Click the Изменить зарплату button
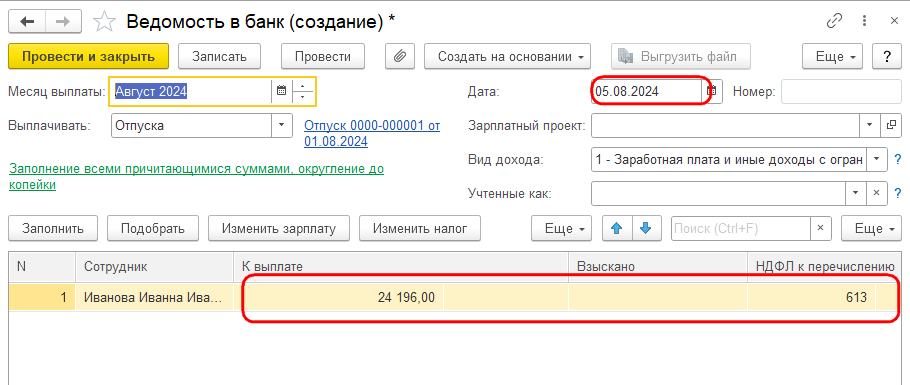Screen dimensions: 910x385 279,229
